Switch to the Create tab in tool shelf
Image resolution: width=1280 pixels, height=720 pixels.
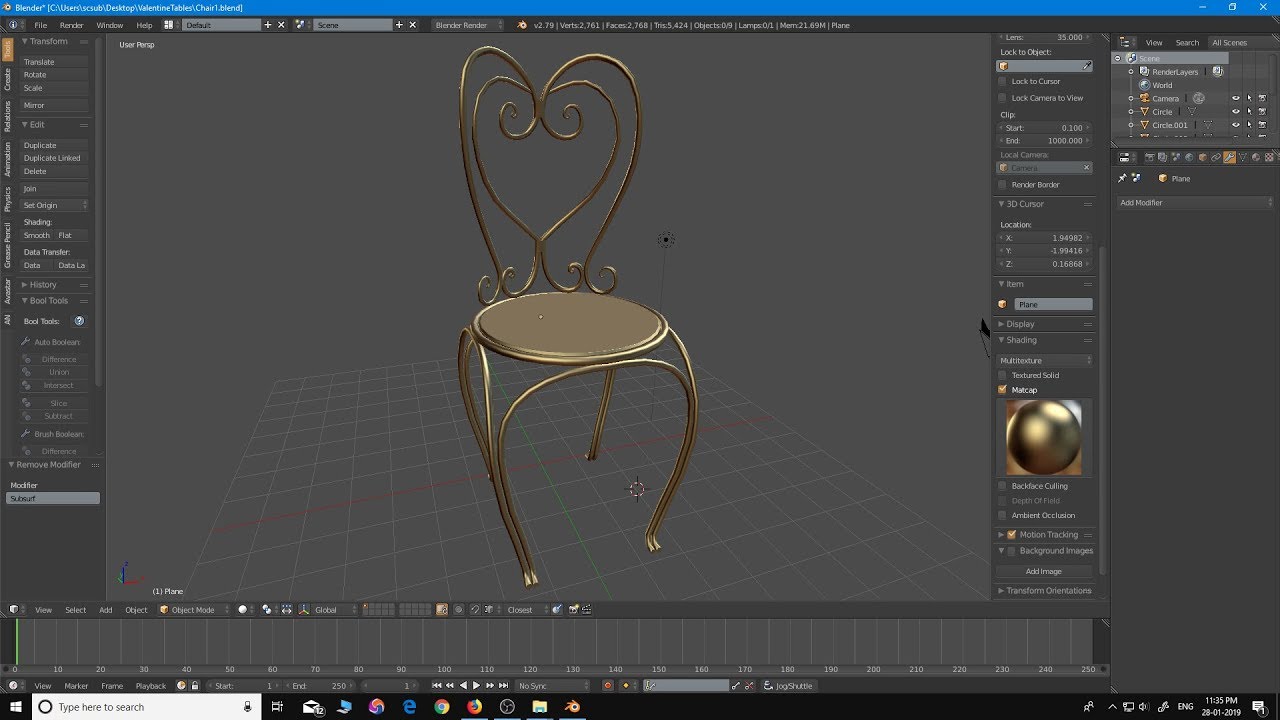pos(7,79)
